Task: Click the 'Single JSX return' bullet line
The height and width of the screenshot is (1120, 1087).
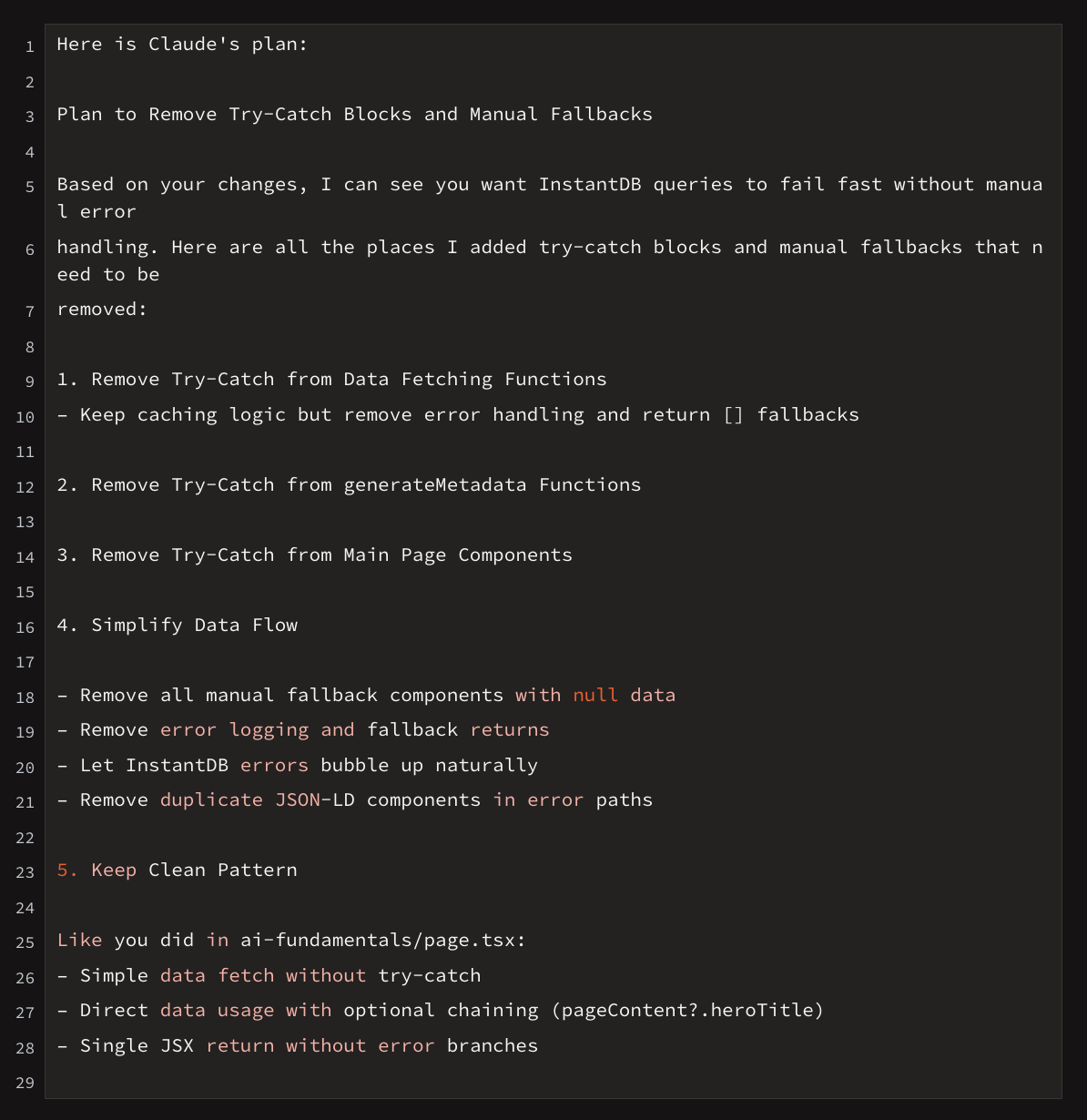Action: [297, 1045]
